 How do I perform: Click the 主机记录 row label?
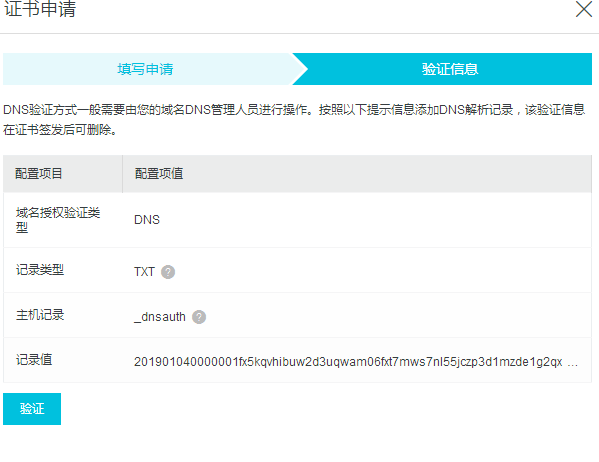(x=40, y=315)
